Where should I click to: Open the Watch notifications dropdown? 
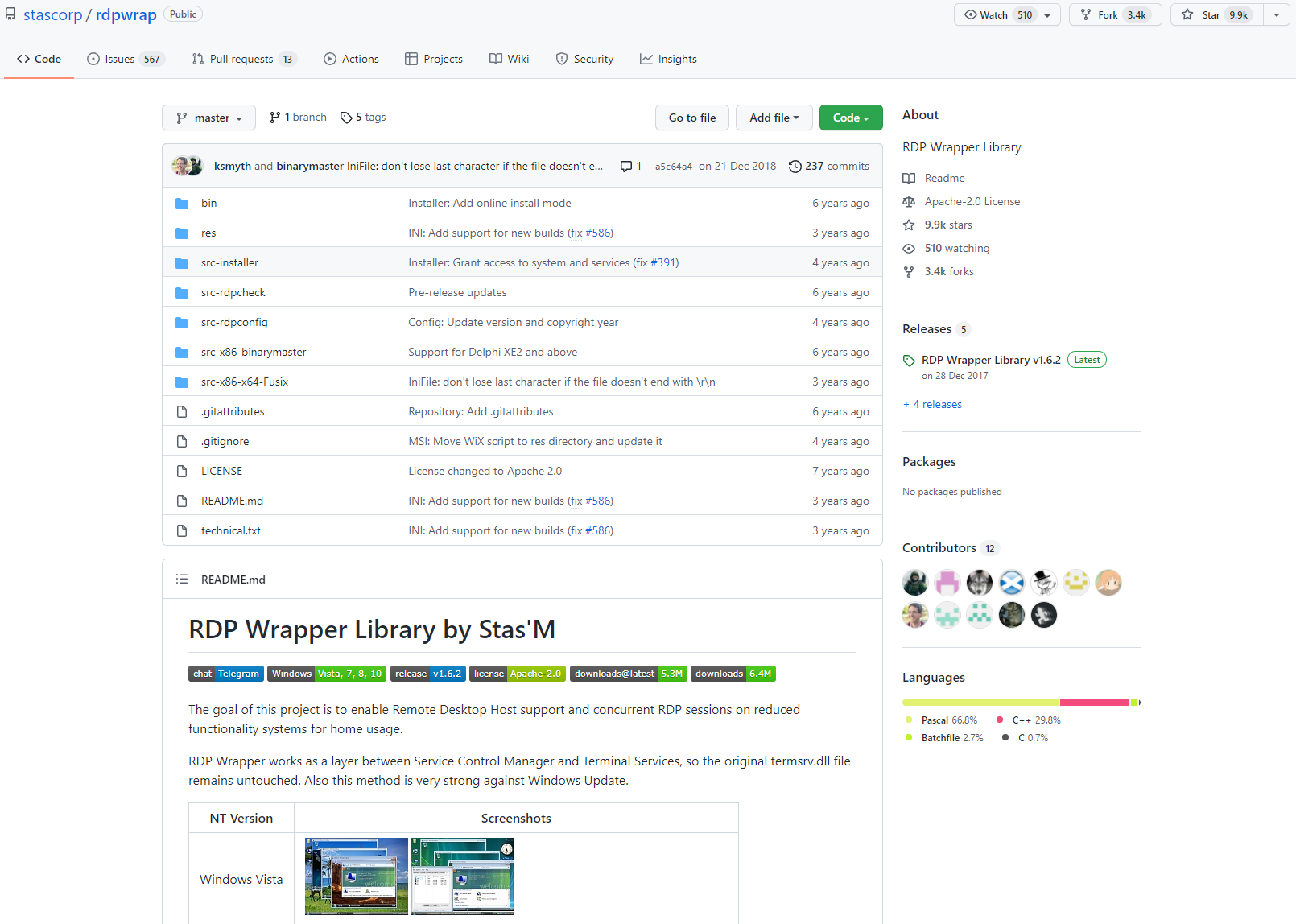pyautogui.click(x=1007, y=15)
